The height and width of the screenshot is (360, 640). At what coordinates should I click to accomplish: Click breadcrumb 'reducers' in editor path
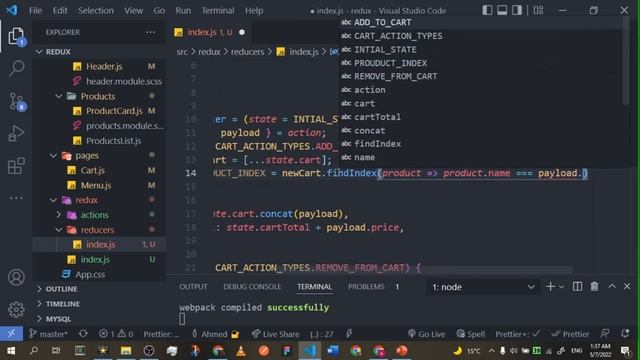[247, 52]
